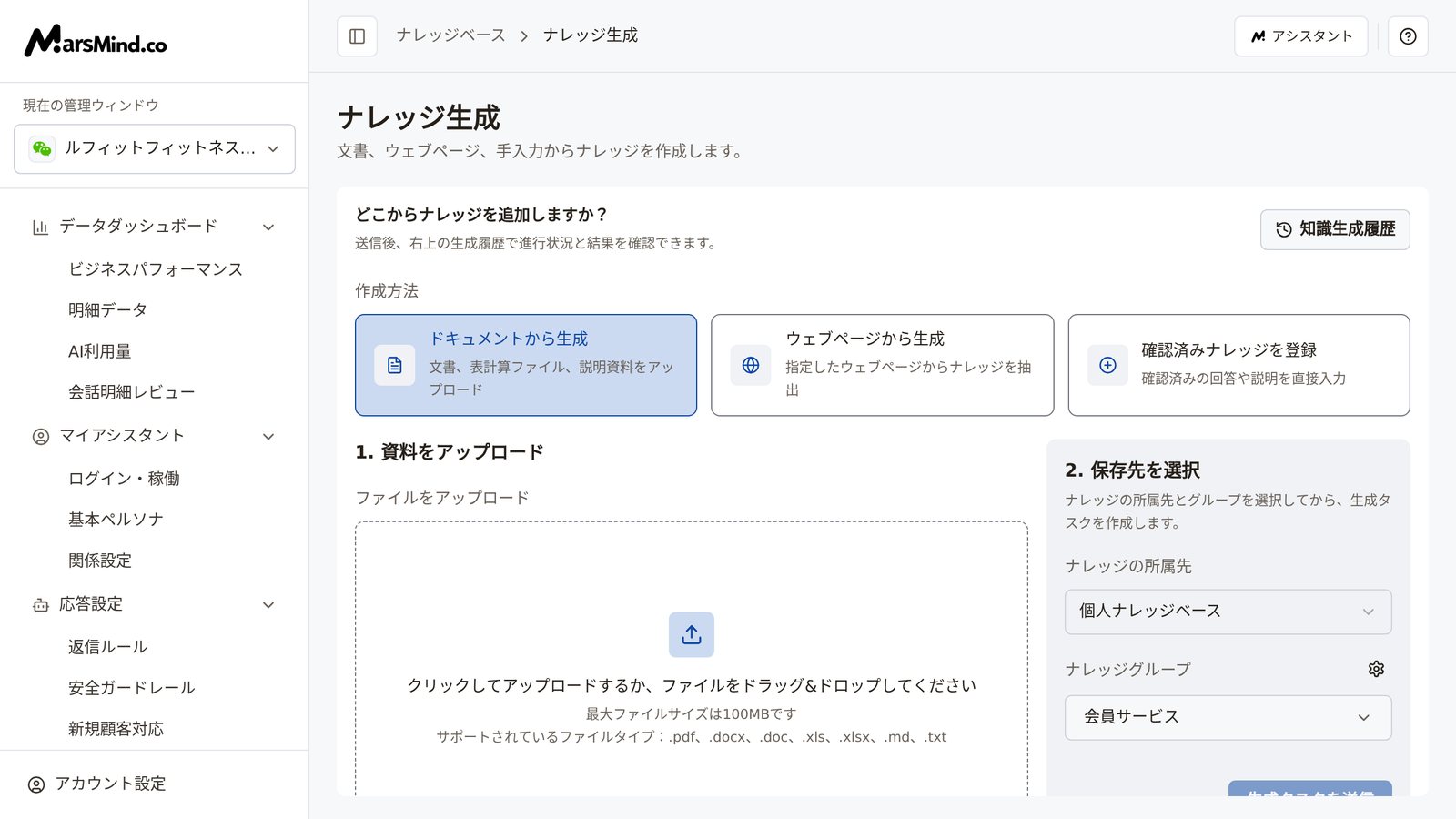1456x819 pixels.
Task: Click the M icon in アシスタント button
Action: [1259, 36]
